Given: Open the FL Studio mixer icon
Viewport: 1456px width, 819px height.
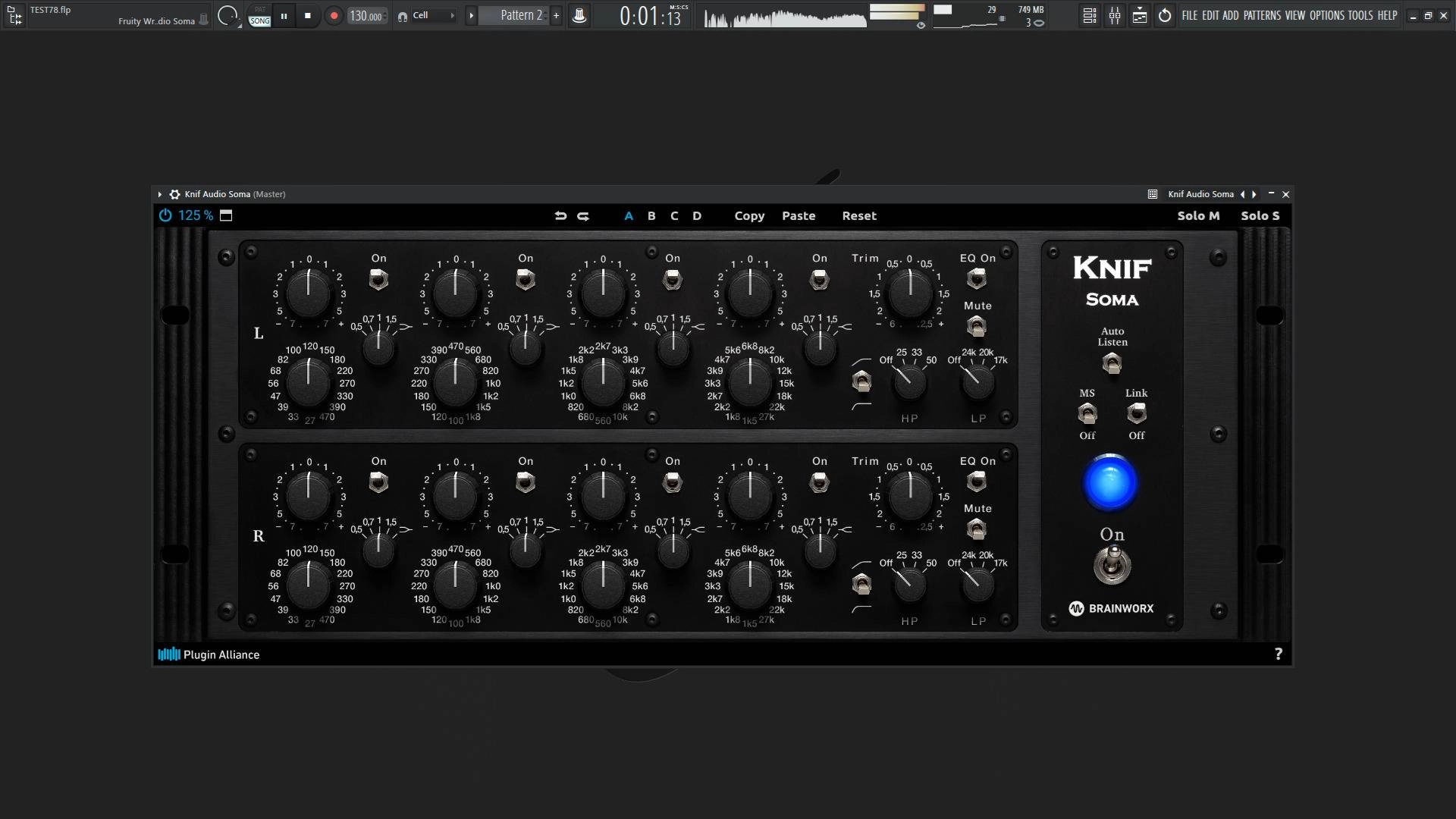Looking at the screenshot, I should 1115,15.
